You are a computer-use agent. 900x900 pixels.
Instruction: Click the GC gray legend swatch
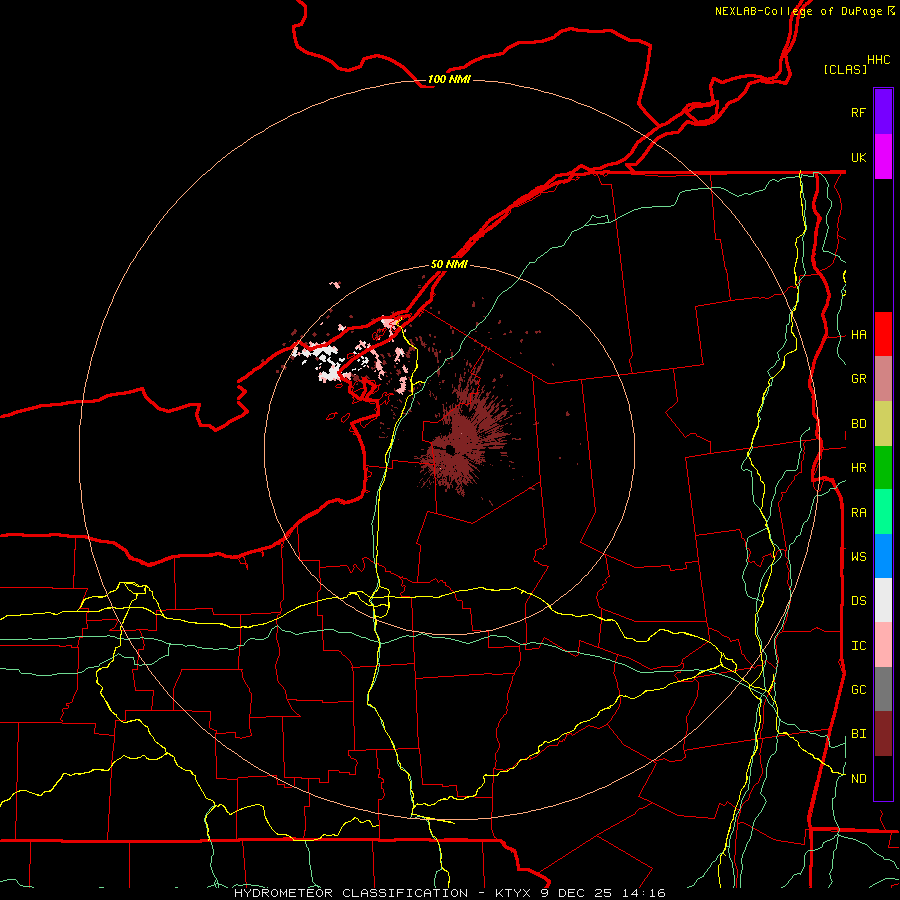tap(883, 689)
